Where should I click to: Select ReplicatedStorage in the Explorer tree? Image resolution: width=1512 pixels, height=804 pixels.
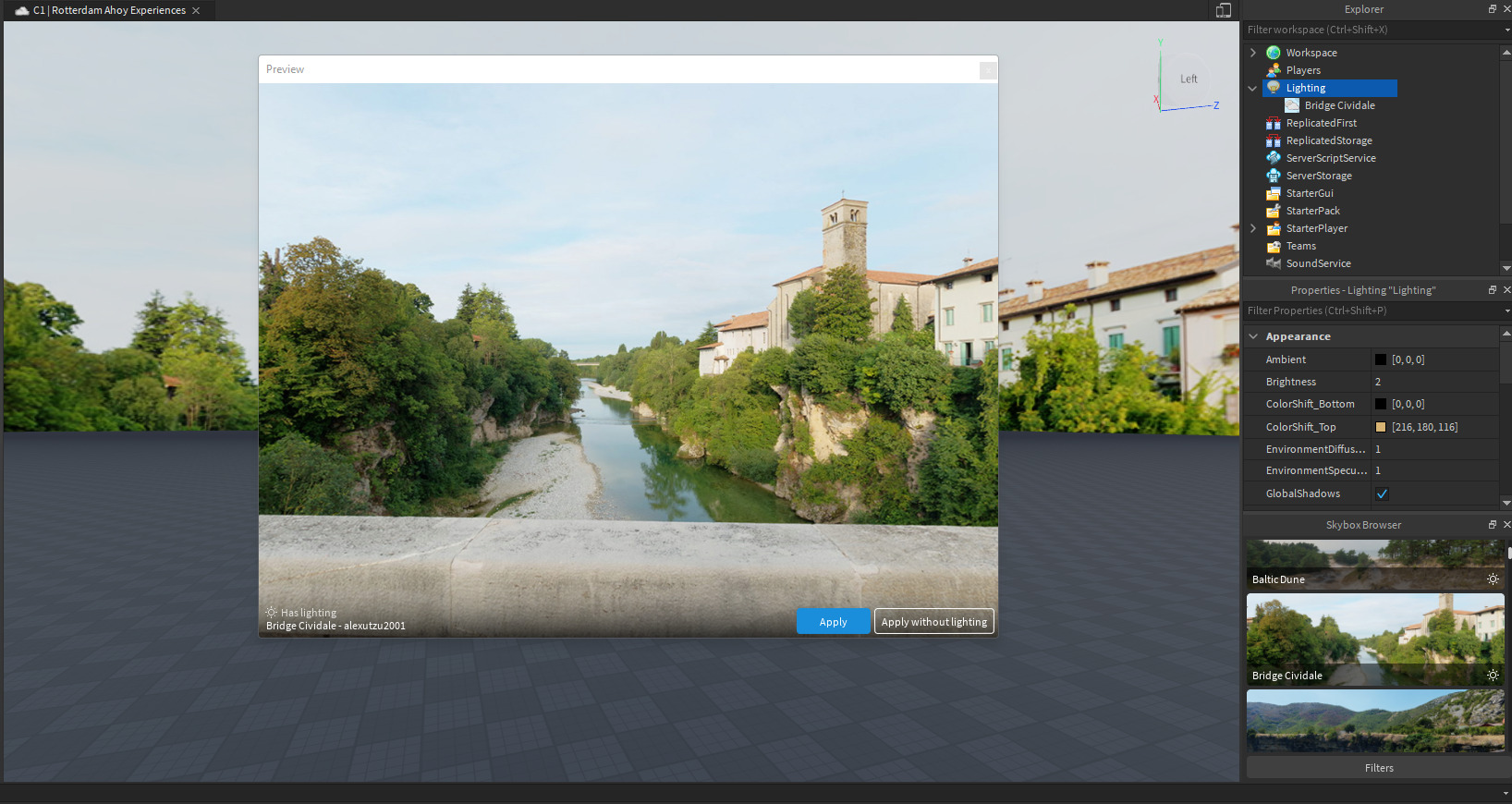tap(1328, 140)
